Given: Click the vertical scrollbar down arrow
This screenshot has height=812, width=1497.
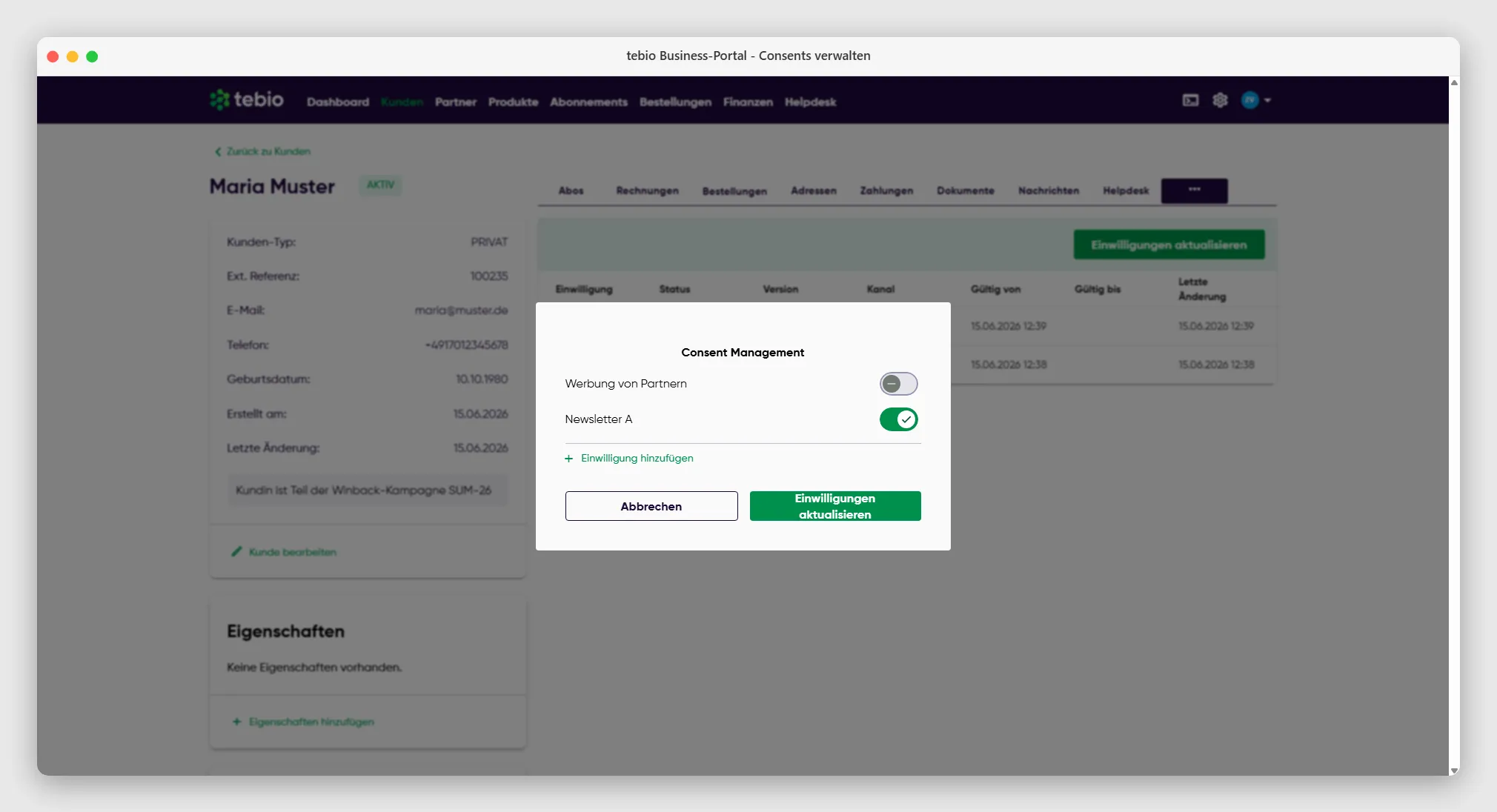Looking at the screenshot, I should pos(1454,771).
